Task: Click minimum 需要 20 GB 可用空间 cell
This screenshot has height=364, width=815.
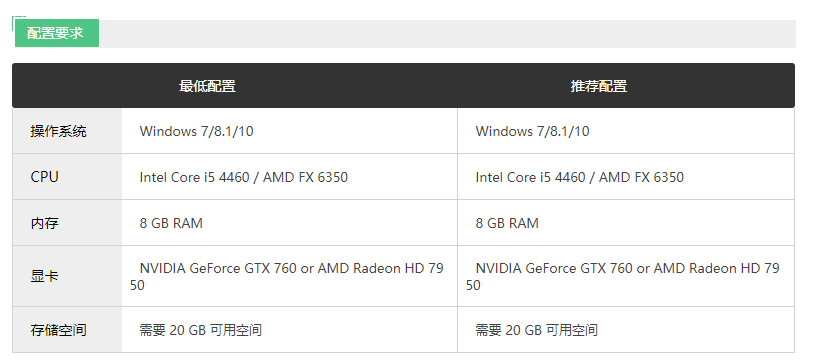Action: [x=290, y=330]
